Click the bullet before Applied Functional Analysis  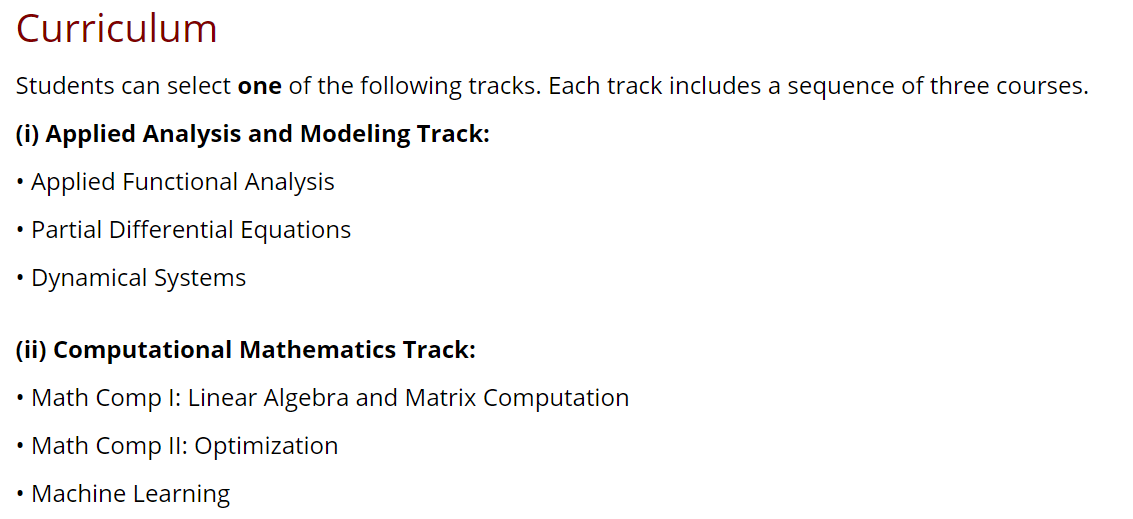pyautogui.click(x=20, y=183)
